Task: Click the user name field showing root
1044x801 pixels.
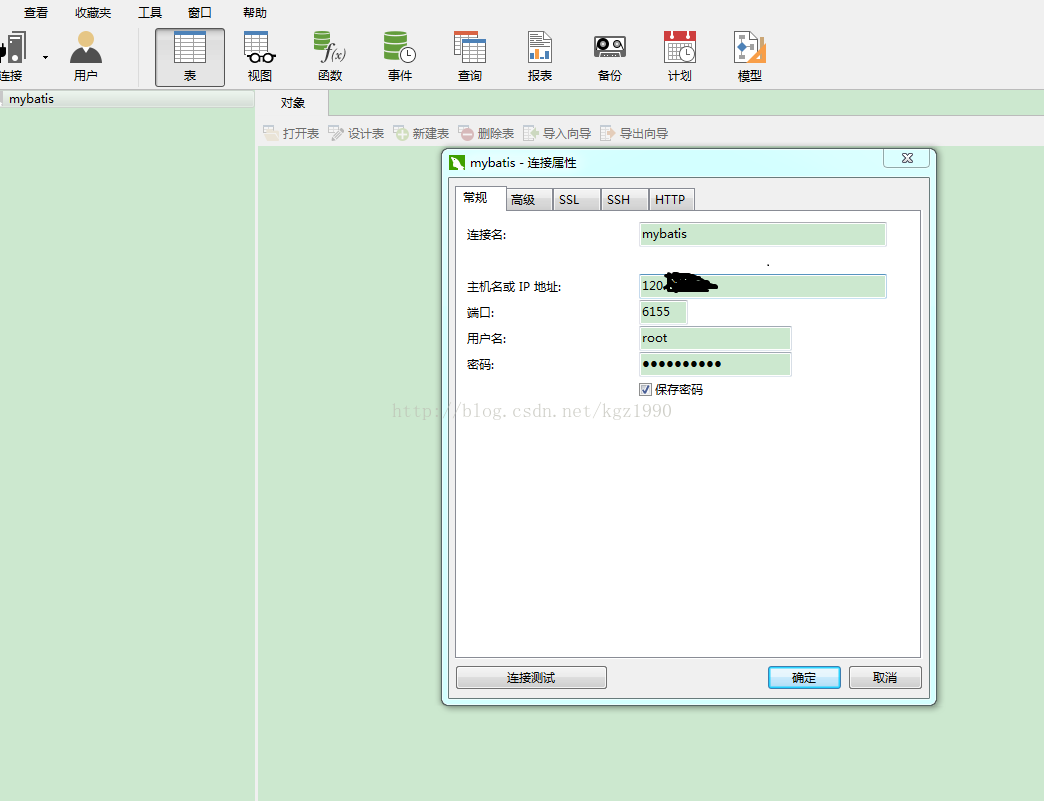Action: (x=715, y=338)
